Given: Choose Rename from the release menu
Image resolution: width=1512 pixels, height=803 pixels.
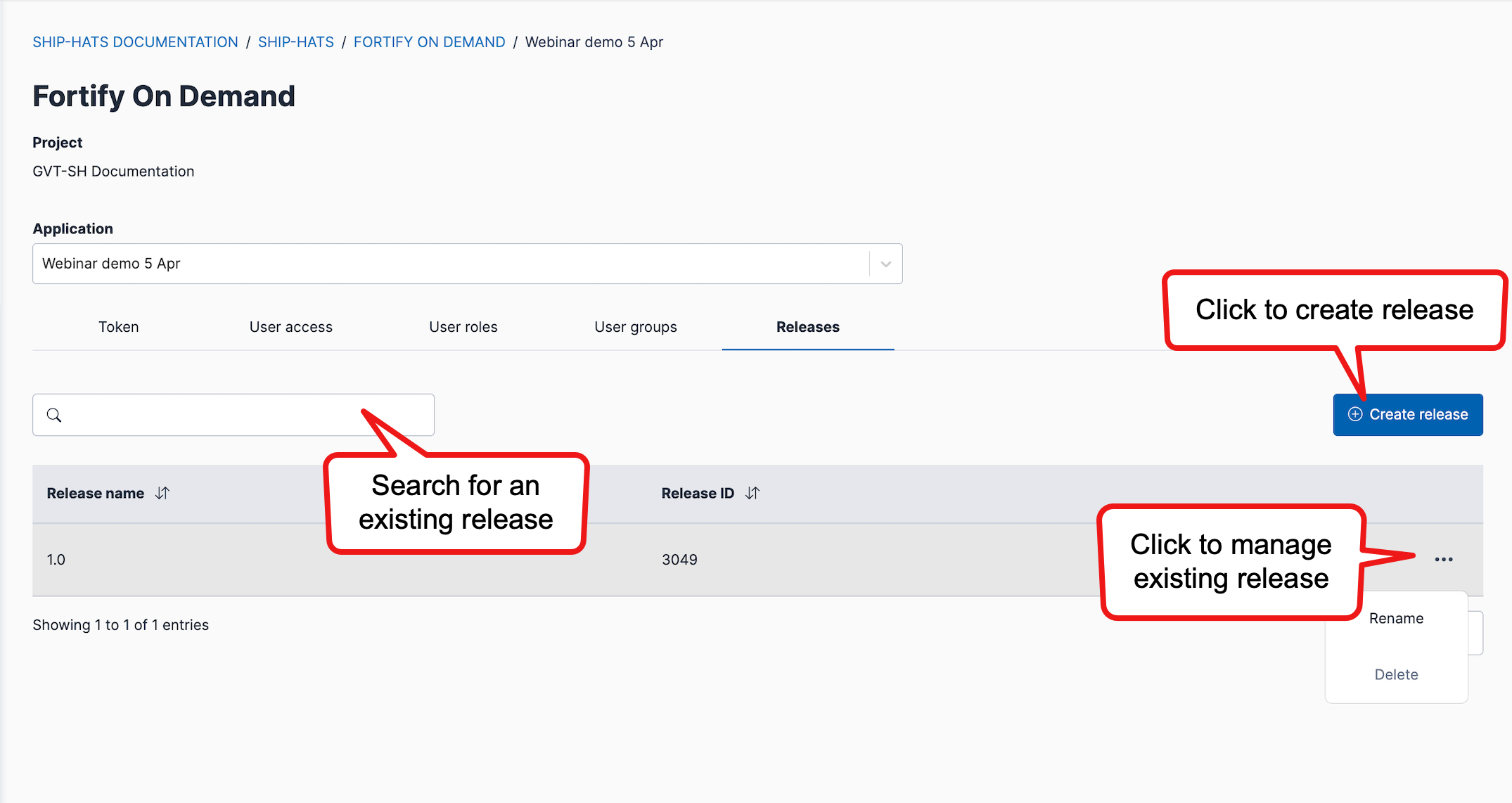Looking at the screenshot, I should [1397, 619].
